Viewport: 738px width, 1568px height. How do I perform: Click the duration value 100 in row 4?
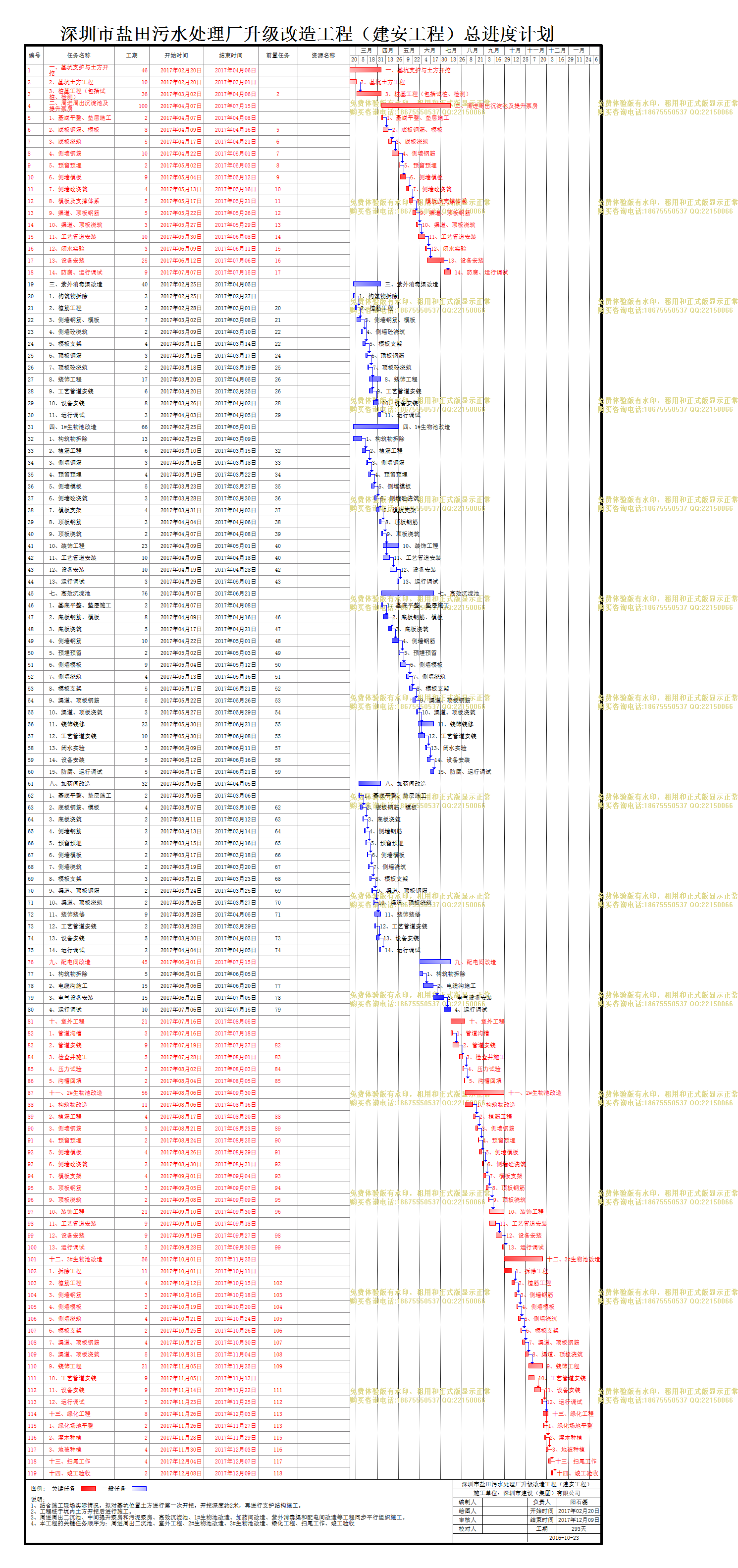click(143, 106)
